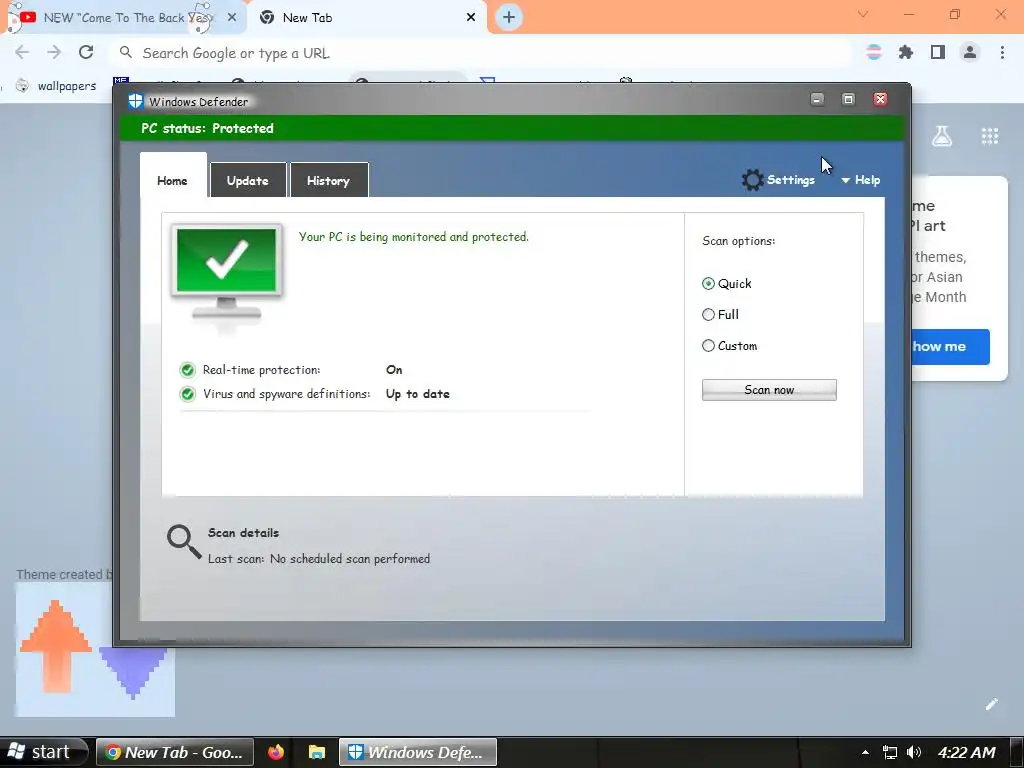Click the 4:22 AM clock
This screenshot has height=768, width=1024.
coord(967,752)
